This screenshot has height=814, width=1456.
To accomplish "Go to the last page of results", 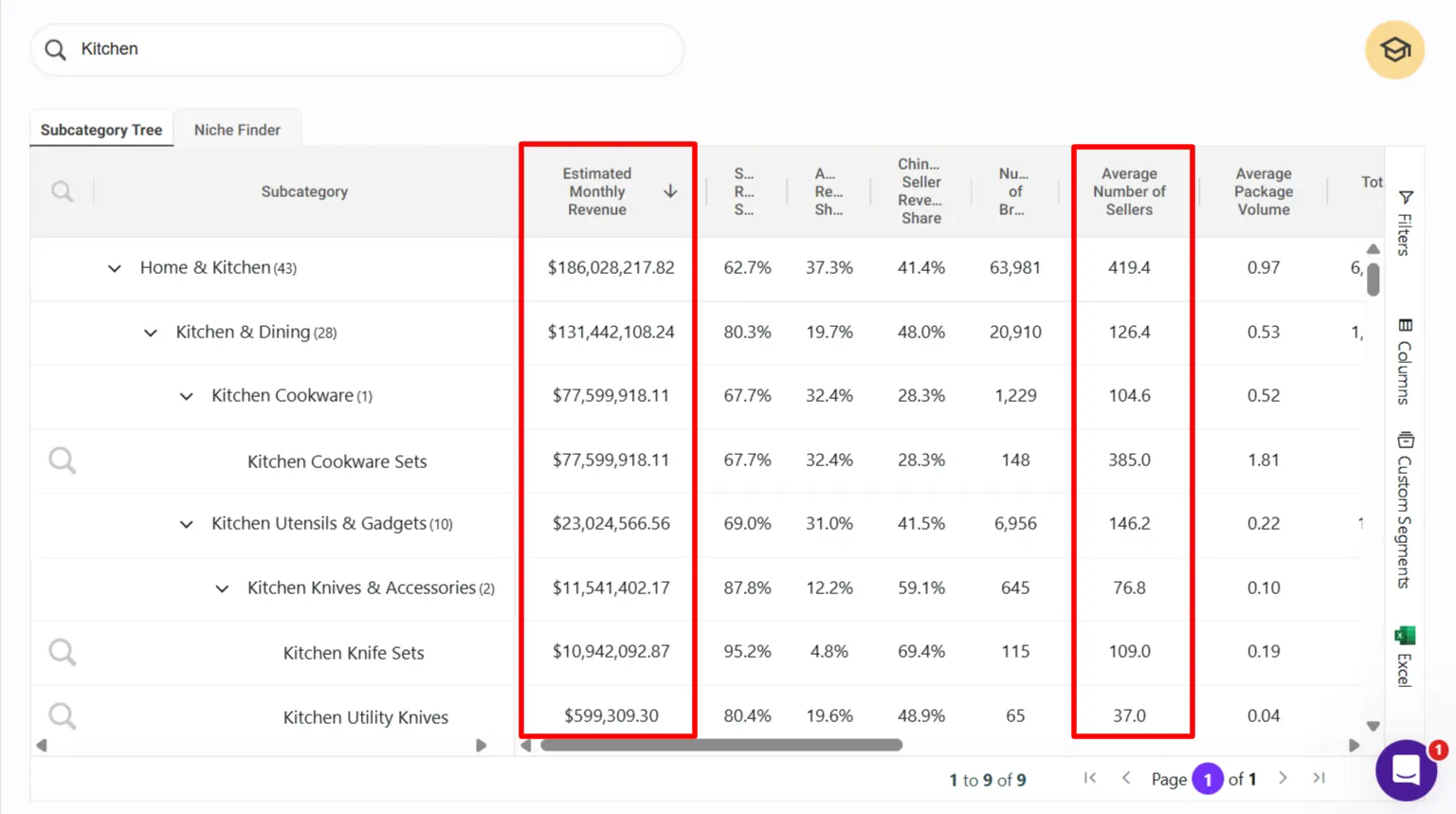I will [1319, 777].
